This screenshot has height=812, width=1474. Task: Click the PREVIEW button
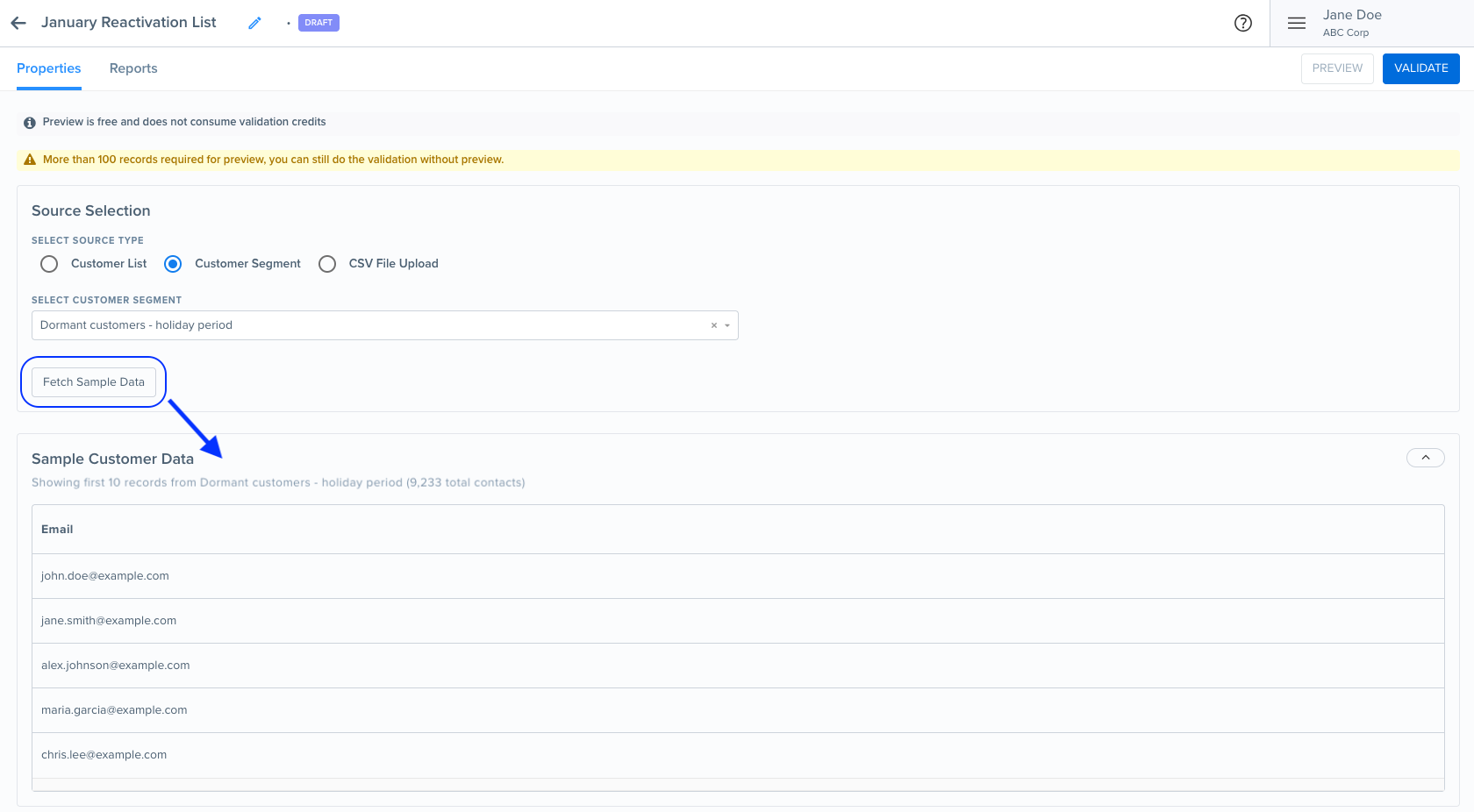1336,68
